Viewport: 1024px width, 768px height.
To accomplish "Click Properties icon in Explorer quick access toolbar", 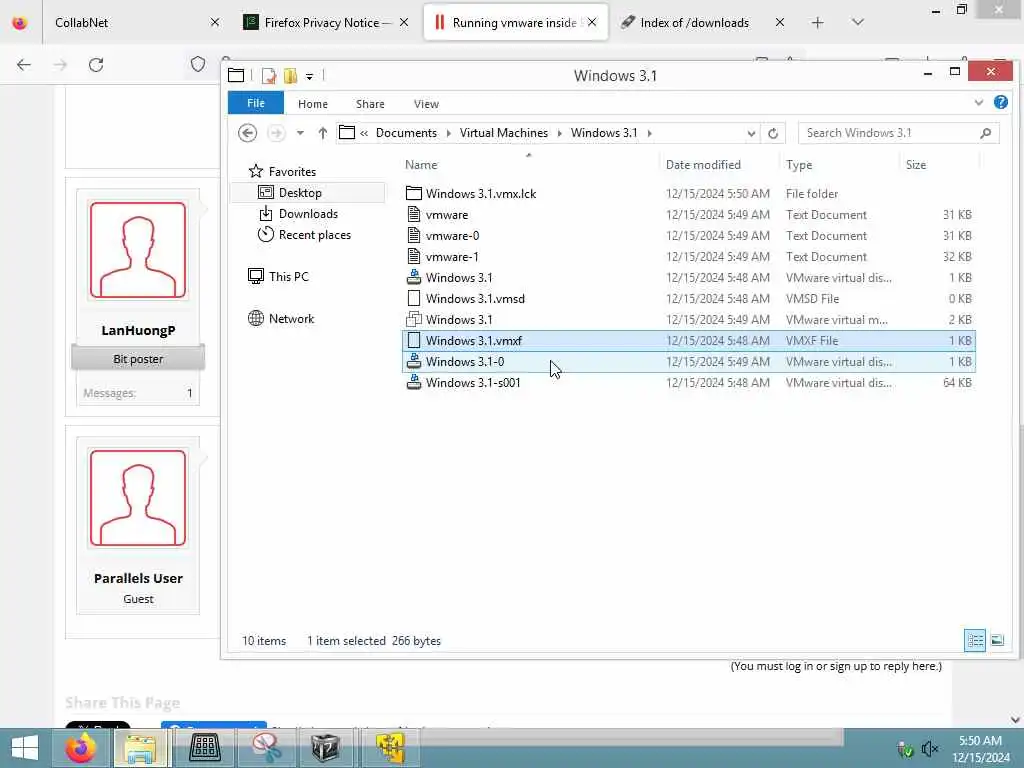I will coord(268,76).
